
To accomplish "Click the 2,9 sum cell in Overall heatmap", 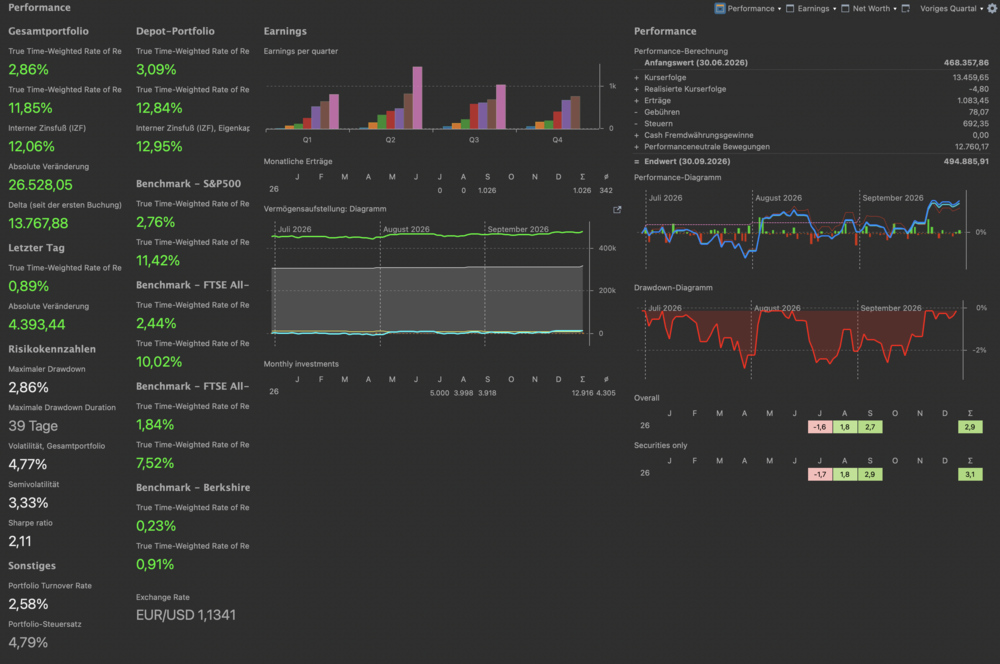I will [x=970, y=427].
